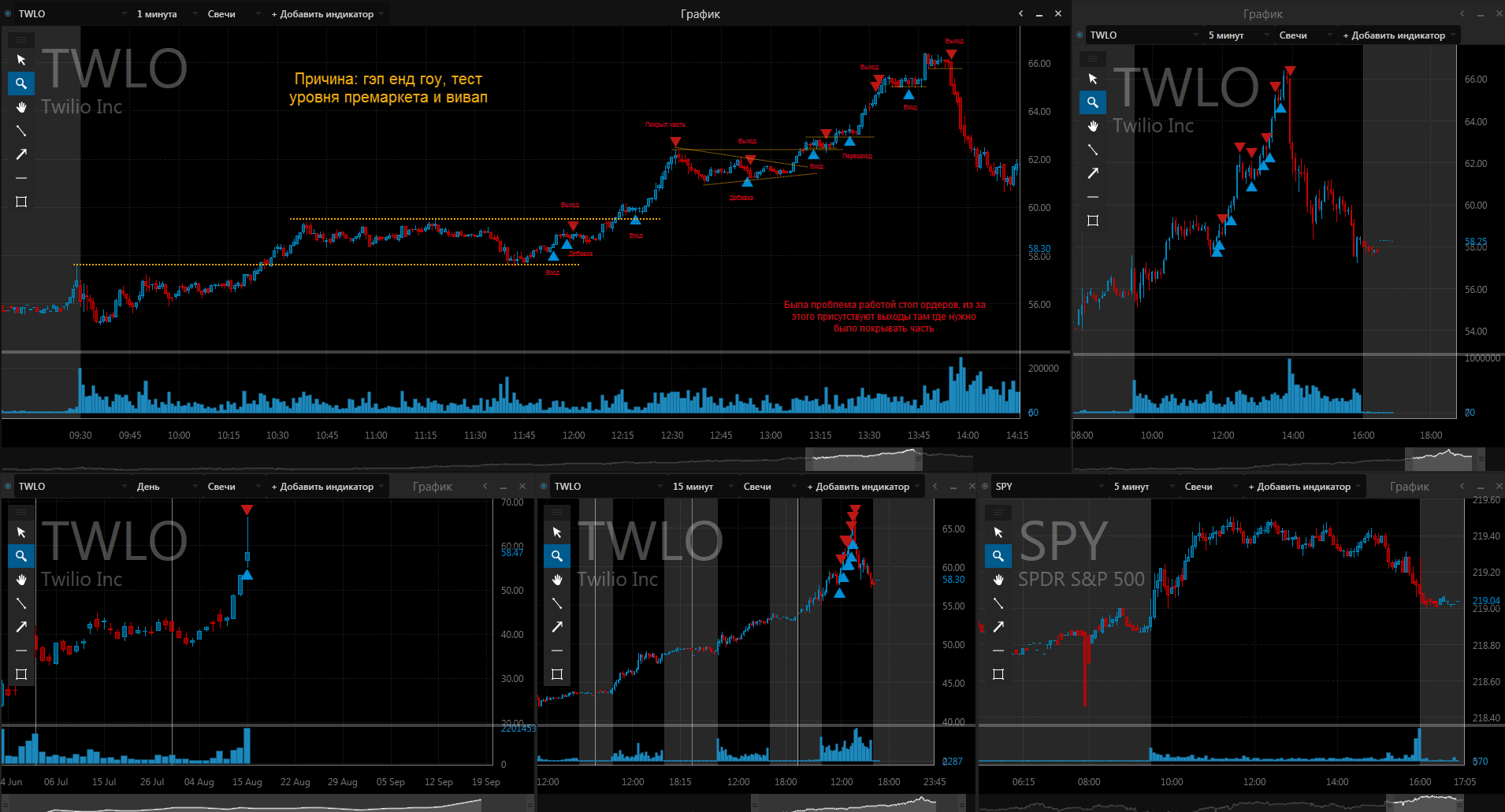
Task: Select the zoom tool in the daily TWLO chart
Action: (x=21, y=556)
